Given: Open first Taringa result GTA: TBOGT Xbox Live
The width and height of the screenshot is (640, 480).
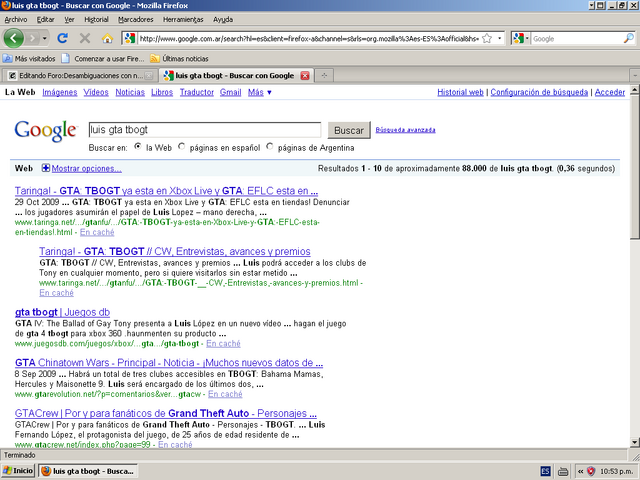Looking at the screenshot, I should pyautogui.click(x=167, y=191).
